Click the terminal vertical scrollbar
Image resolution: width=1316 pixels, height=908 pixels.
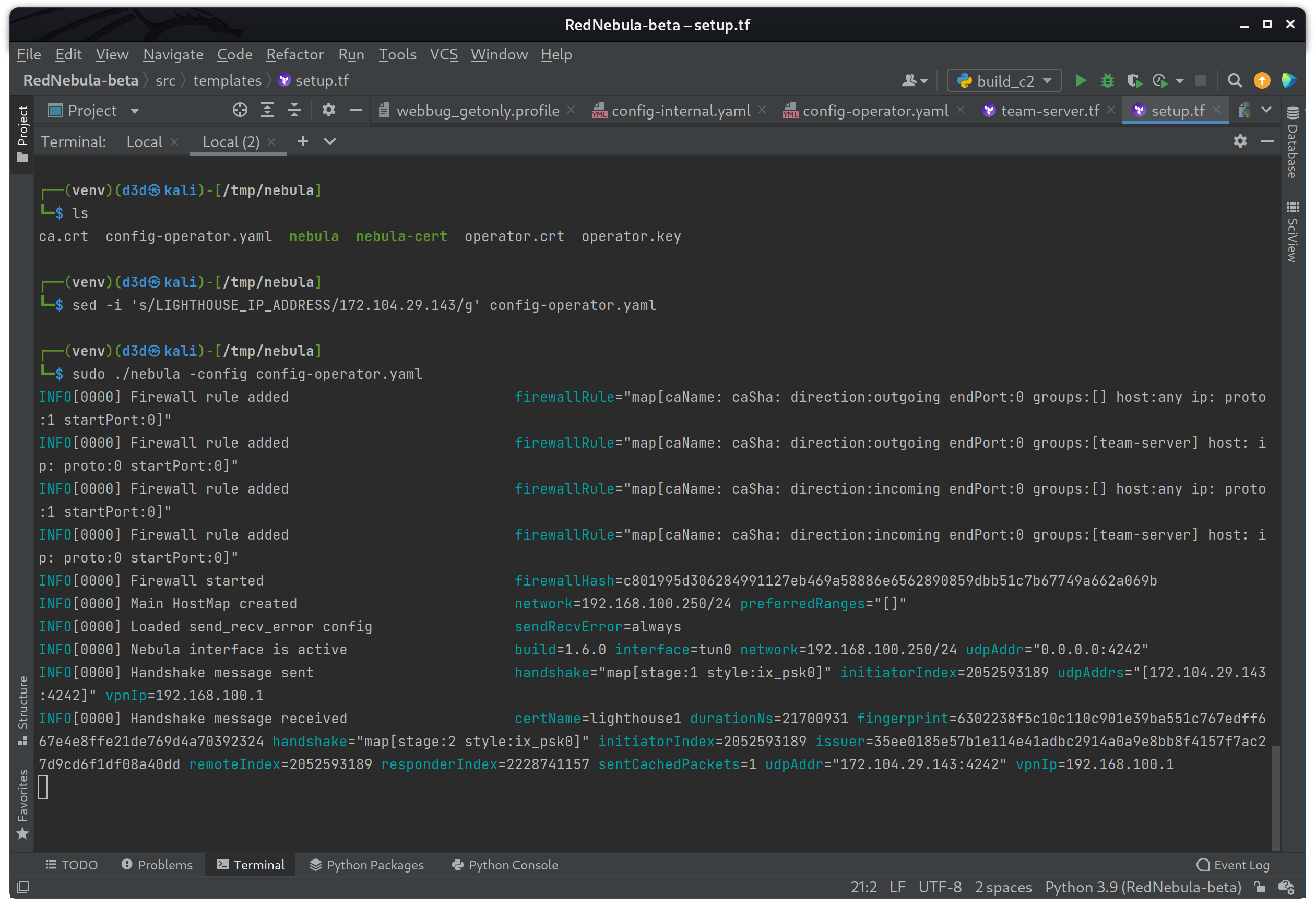[x=1276, y=796]
